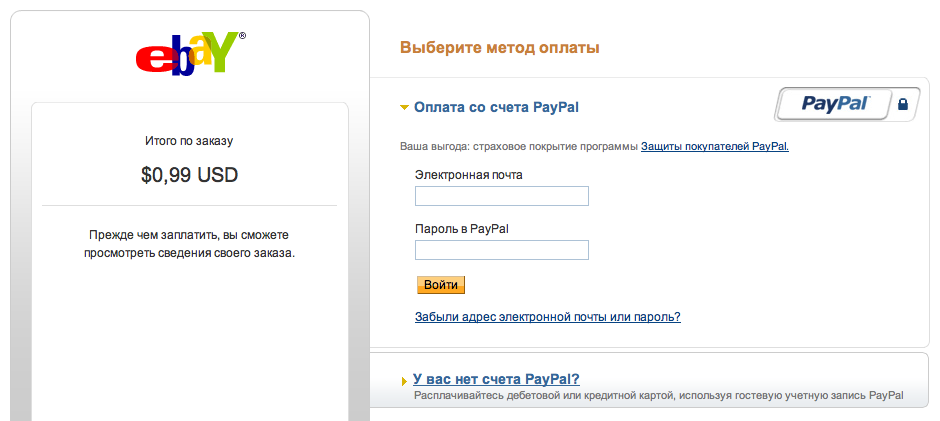Expand the no PayPal account section arrow
This screenshot has height=421, width=940.
[x=404, y=381]
